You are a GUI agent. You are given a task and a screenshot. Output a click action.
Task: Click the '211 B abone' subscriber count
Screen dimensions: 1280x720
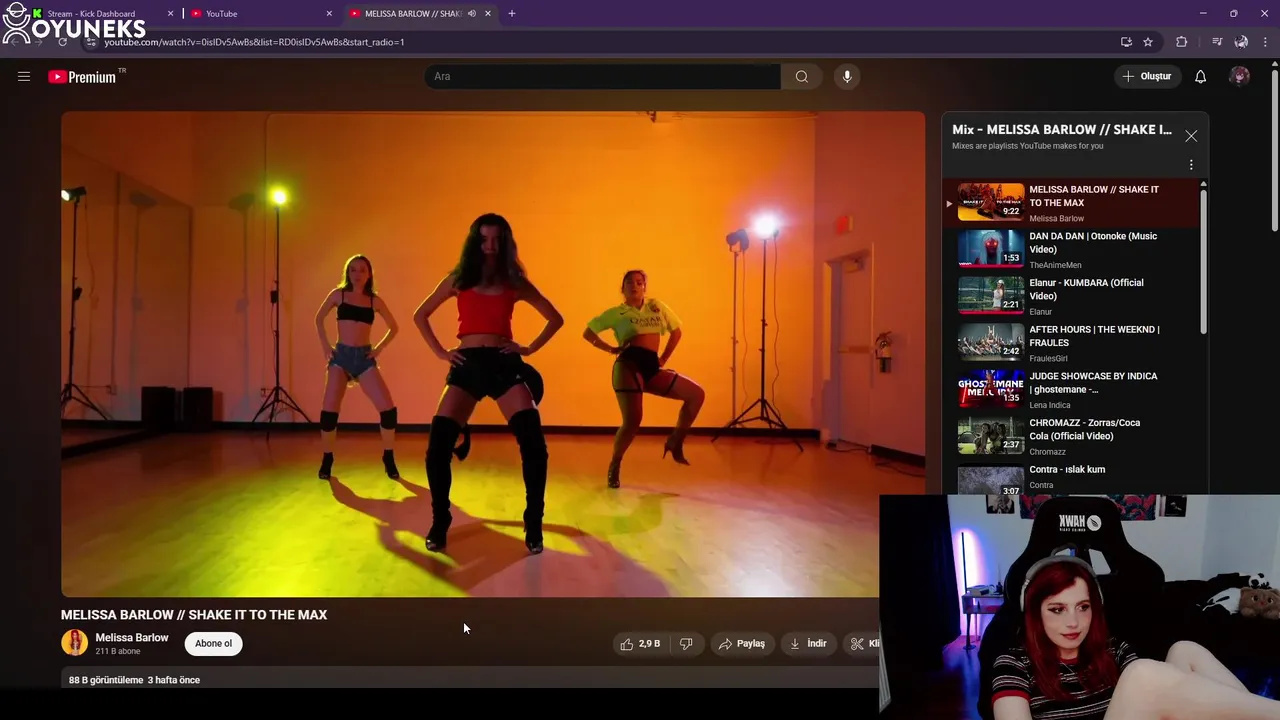(118, 652)
